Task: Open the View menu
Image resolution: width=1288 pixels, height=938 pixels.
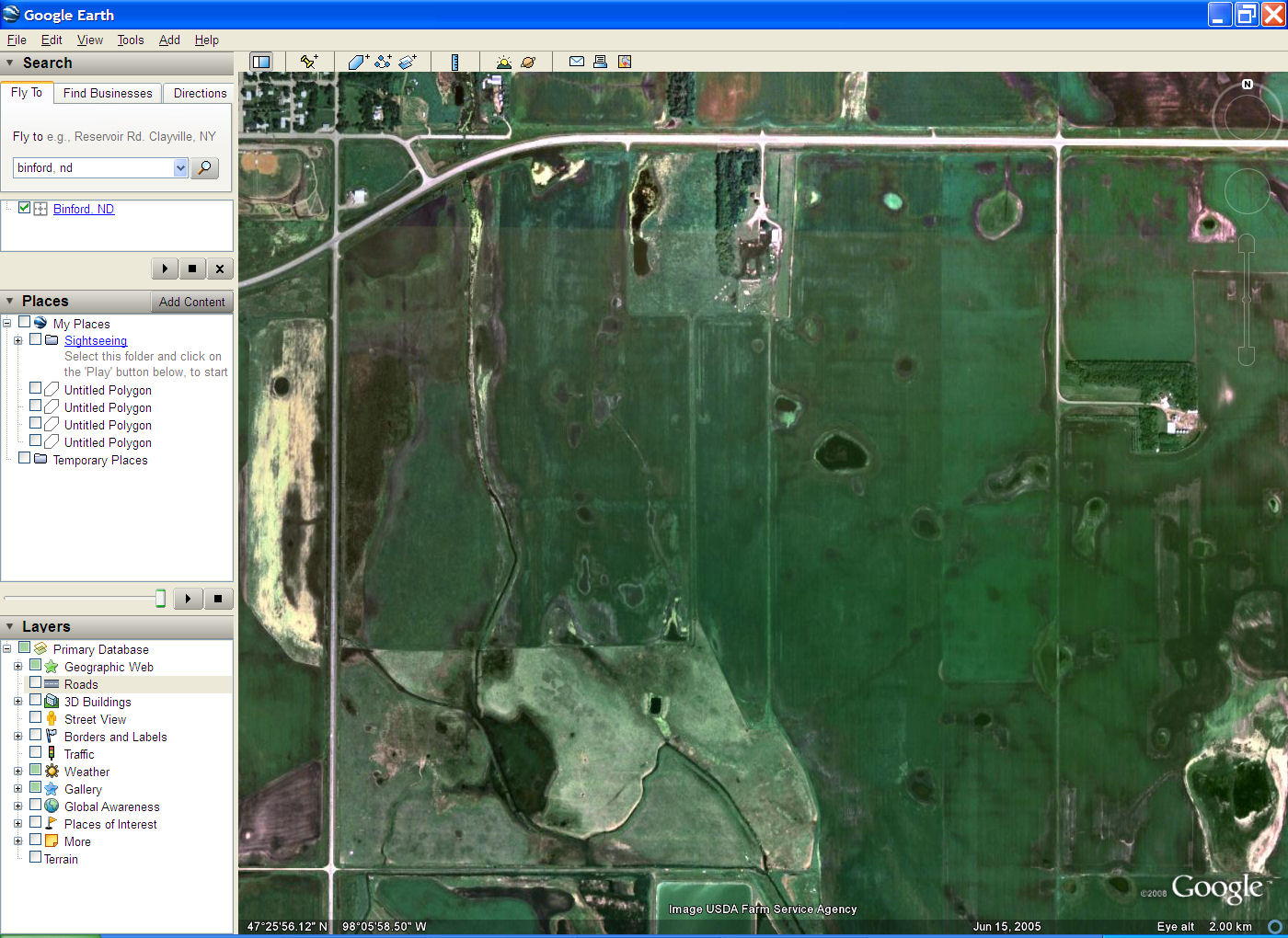Action: coord(90,40)
